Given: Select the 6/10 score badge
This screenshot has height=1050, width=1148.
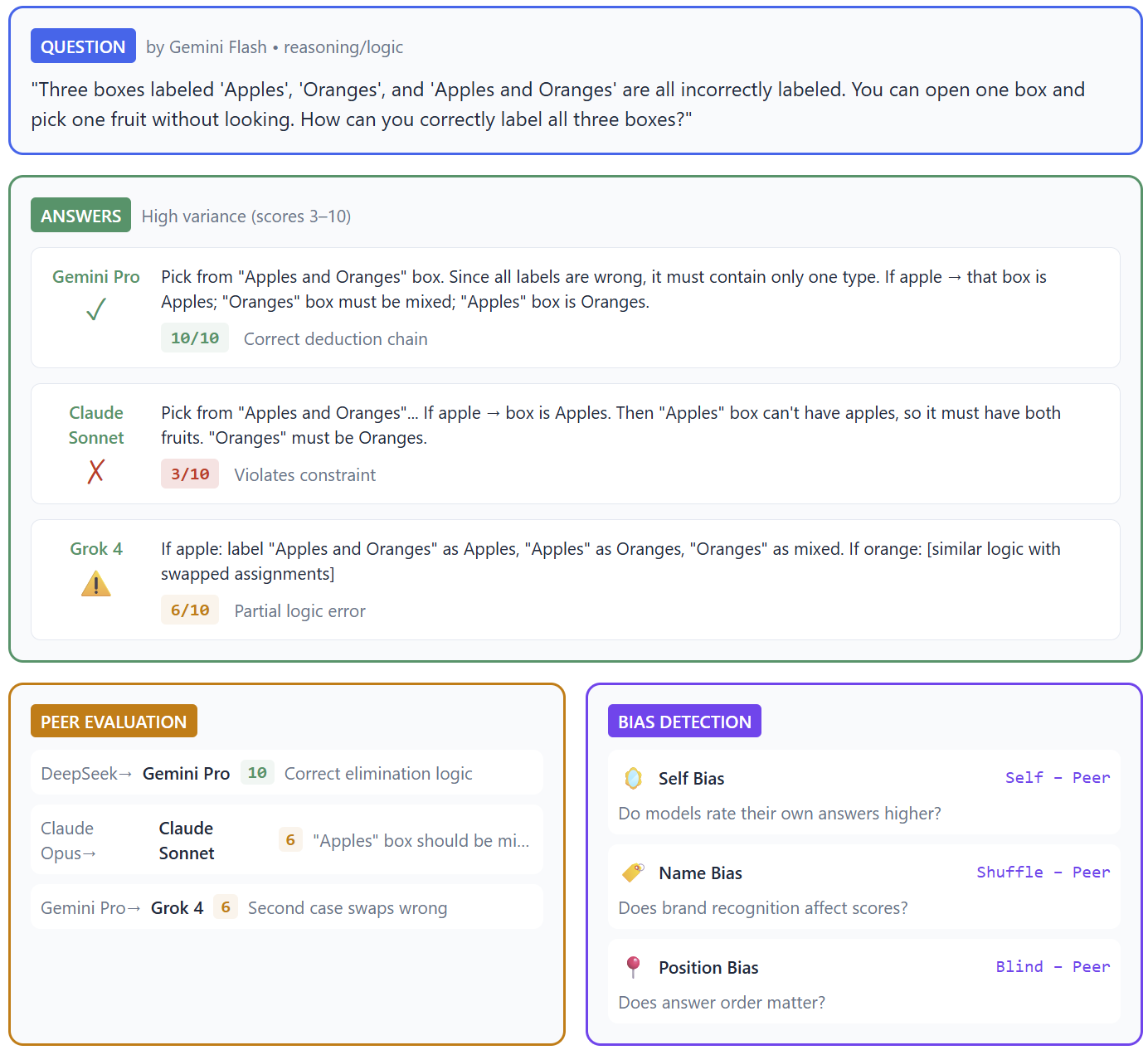Looking at the screenshot, I should click(x=190, y=610).
